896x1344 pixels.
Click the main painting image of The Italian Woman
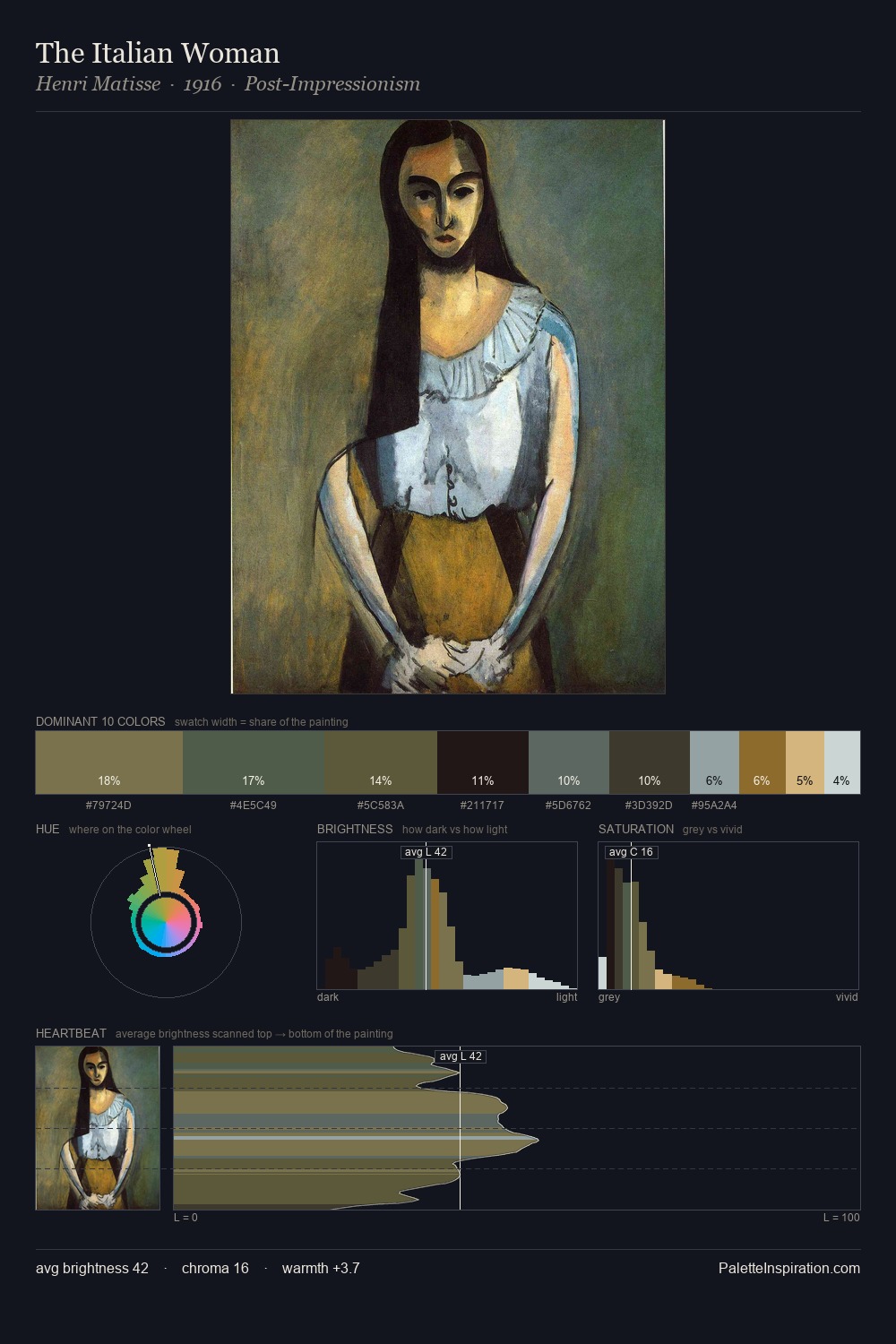[448, 407]
